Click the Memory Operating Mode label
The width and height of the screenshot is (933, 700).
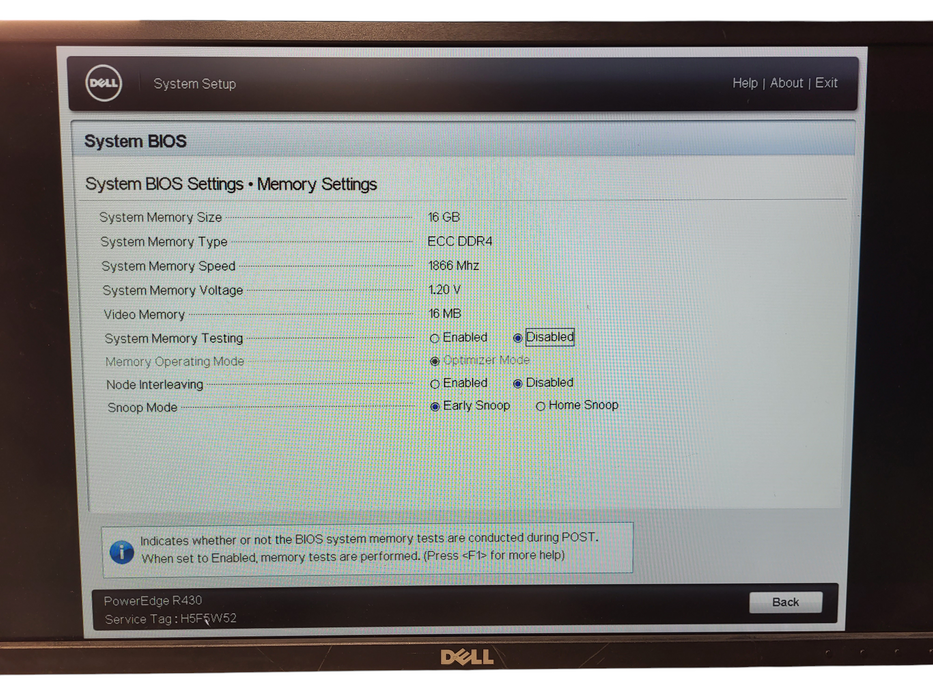pos(175,361)
